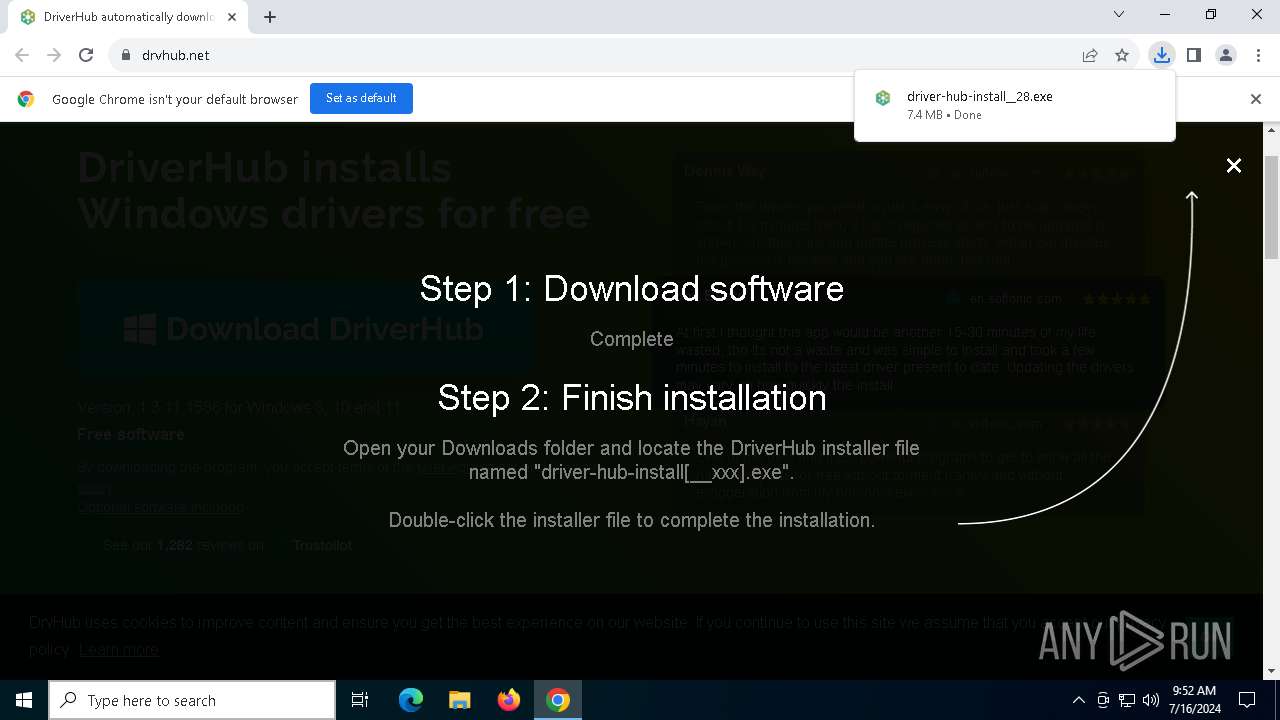Image resolution: width=1280 pixels, height=720 pixels.
Task: Show hidden system tray icons
Action: tap(1079, 700)
